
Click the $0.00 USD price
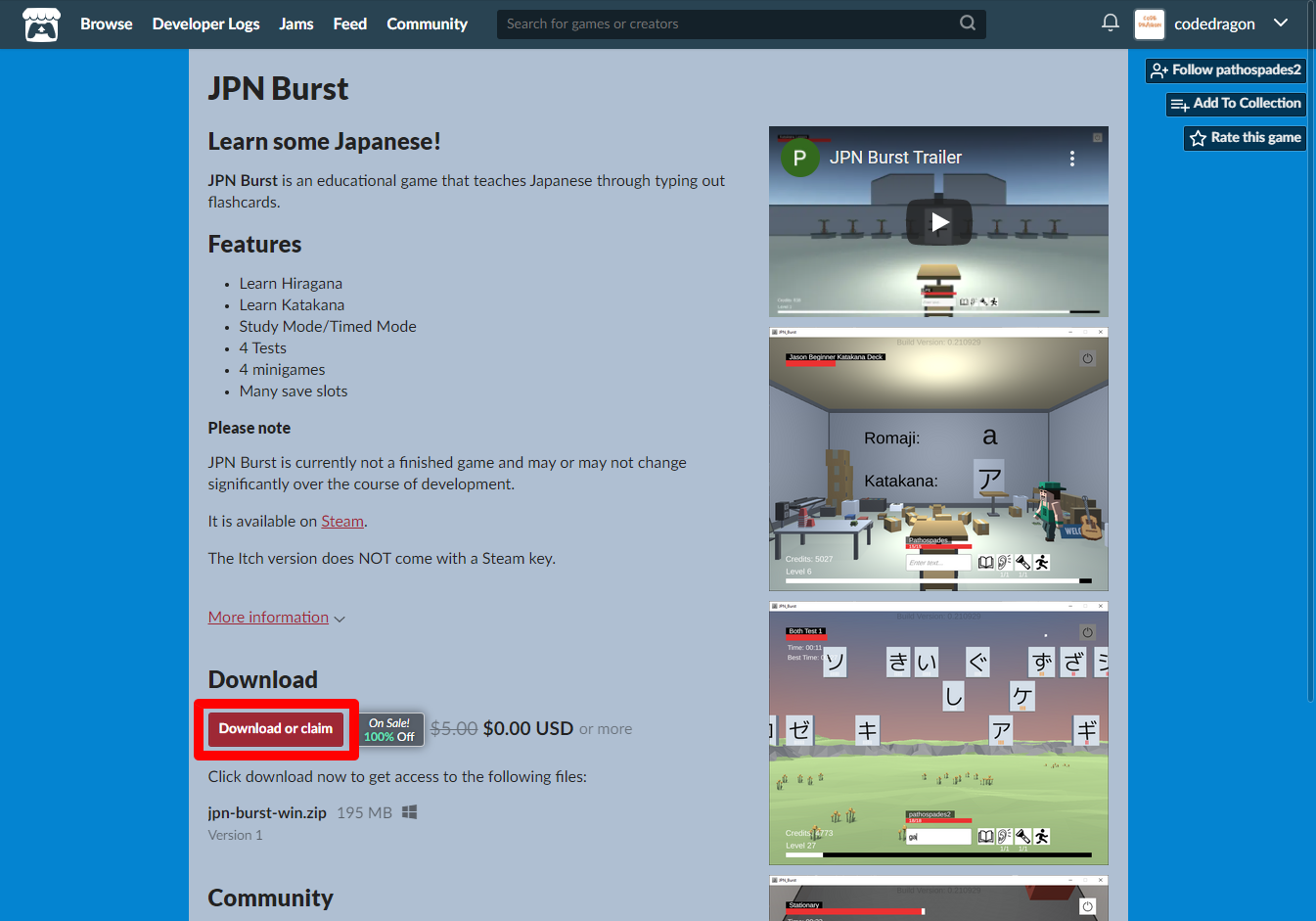pos(528,729)
